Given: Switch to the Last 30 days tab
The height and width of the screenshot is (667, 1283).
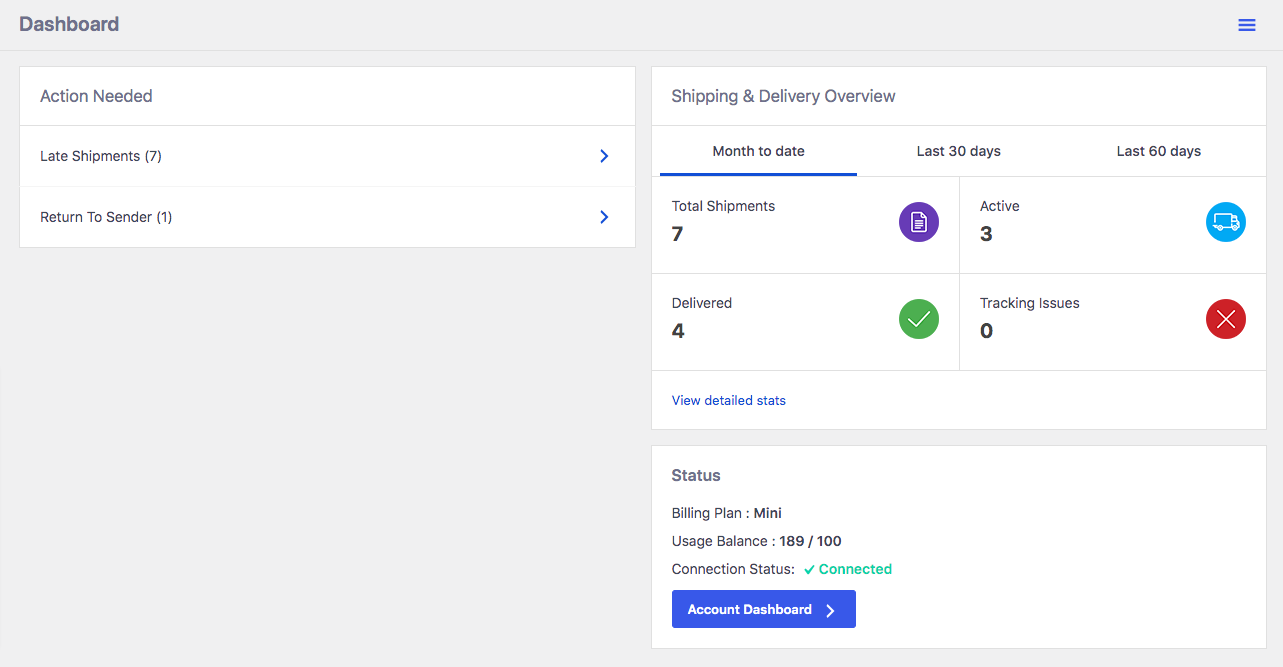Looking at the screenshot, I should (x=958, y=151).
